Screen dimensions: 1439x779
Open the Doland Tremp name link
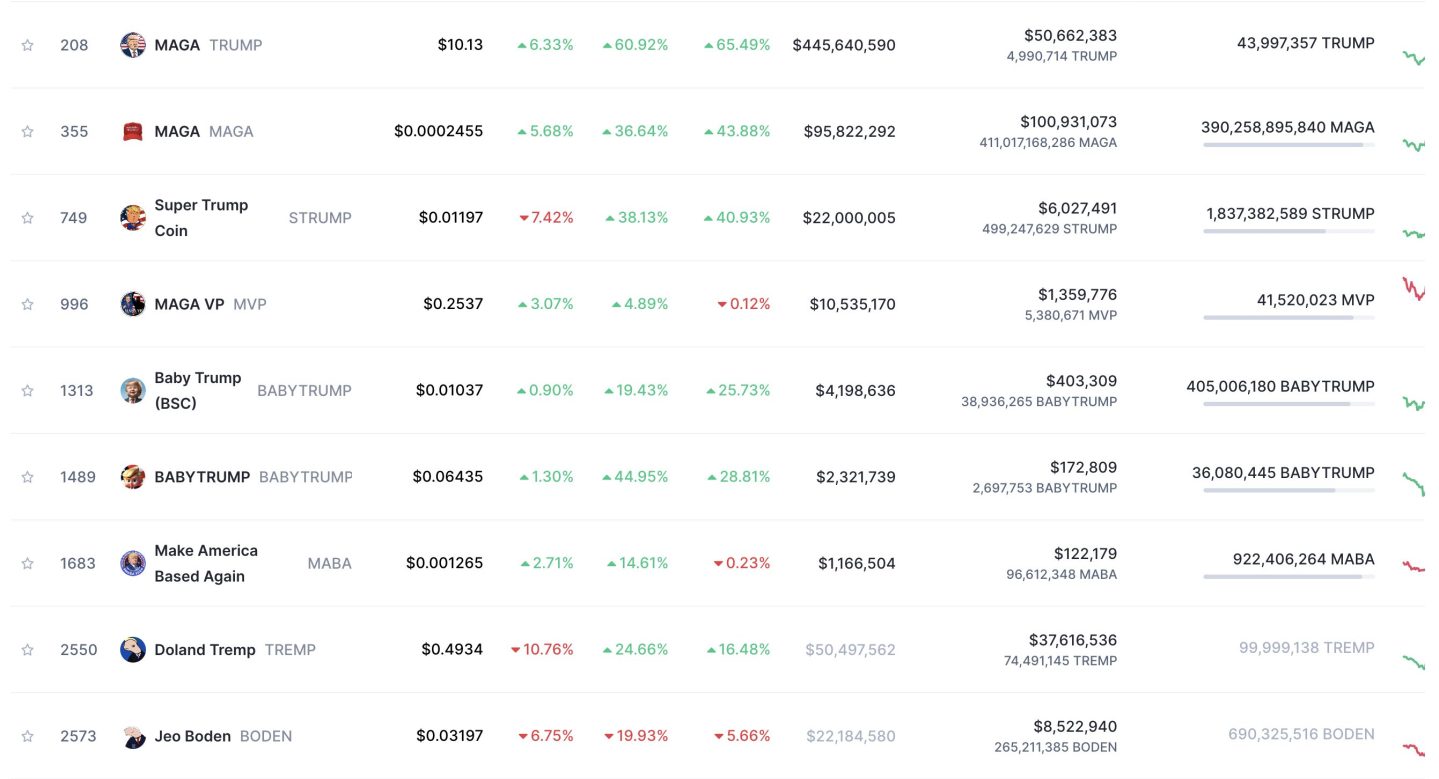[x=205, y=650]
